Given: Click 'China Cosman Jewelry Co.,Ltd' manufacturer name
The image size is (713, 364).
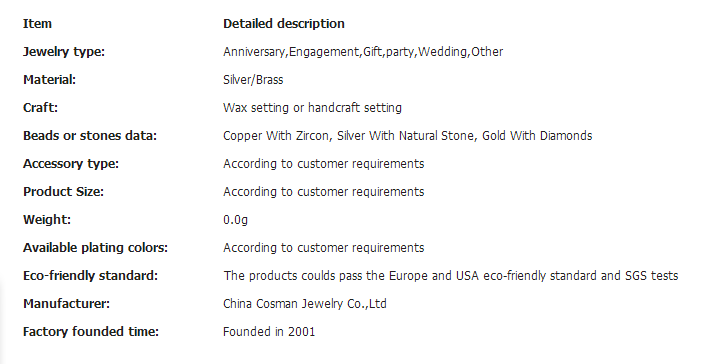Looking at the screenshot, I should [x=305, y=303].
